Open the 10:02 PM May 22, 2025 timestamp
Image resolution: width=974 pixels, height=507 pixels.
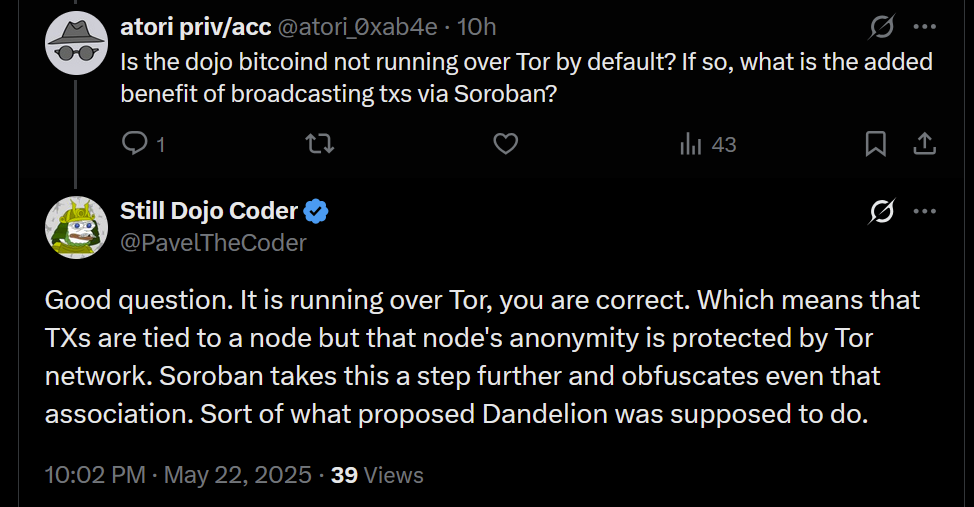(178, 475)
